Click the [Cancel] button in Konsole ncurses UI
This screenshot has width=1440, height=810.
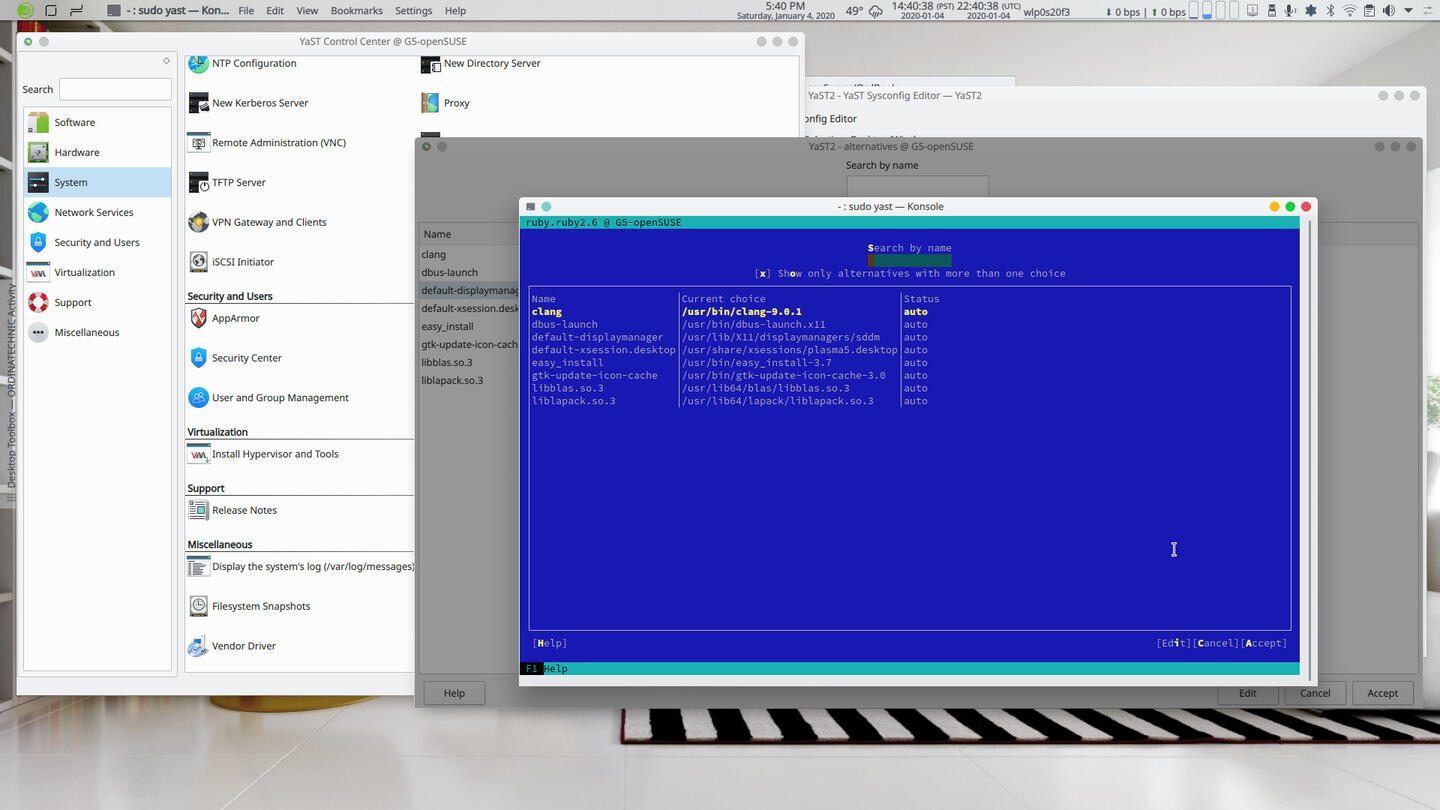pyautogui.click(x=1216, y=643)
